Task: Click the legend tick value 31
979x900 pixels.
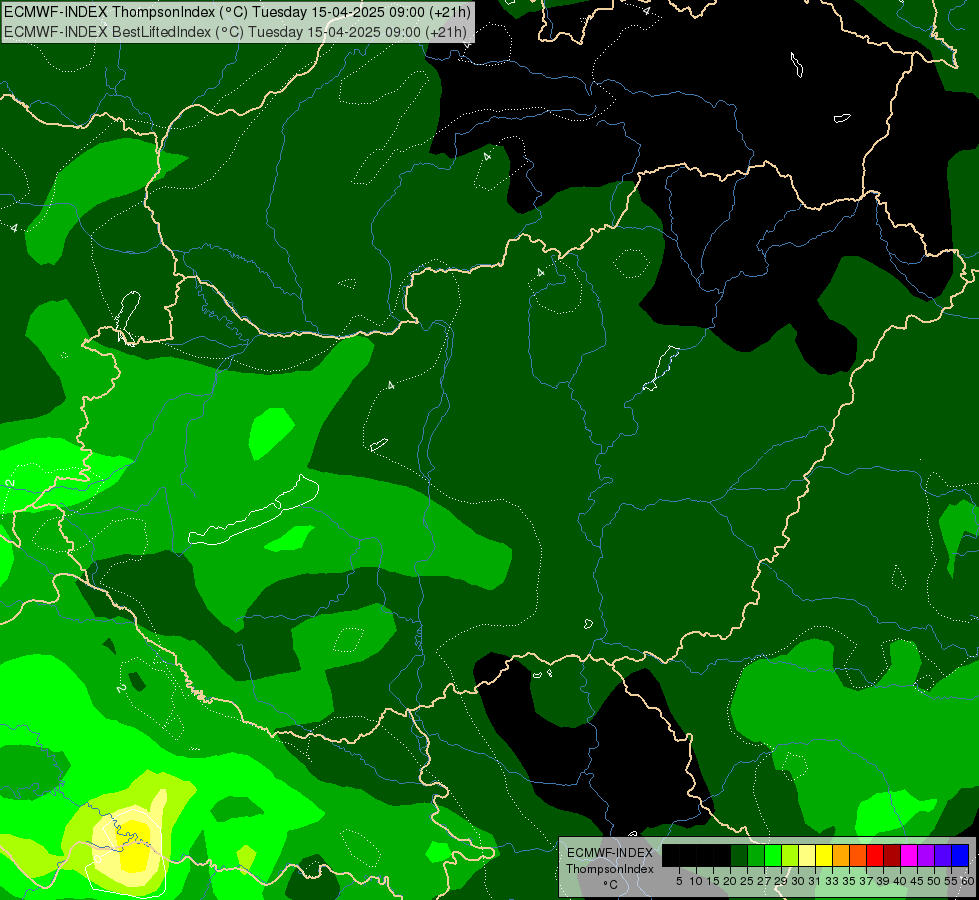Action: (815, 881)
